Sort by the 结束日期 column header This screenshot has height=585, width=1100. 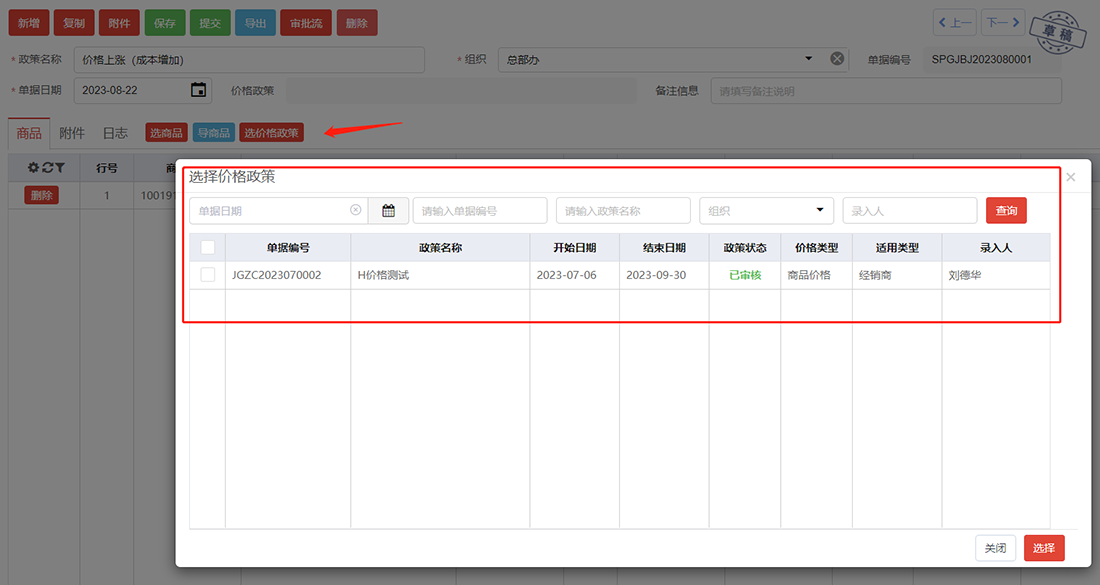pyautogui.click(x=664, y=248)
